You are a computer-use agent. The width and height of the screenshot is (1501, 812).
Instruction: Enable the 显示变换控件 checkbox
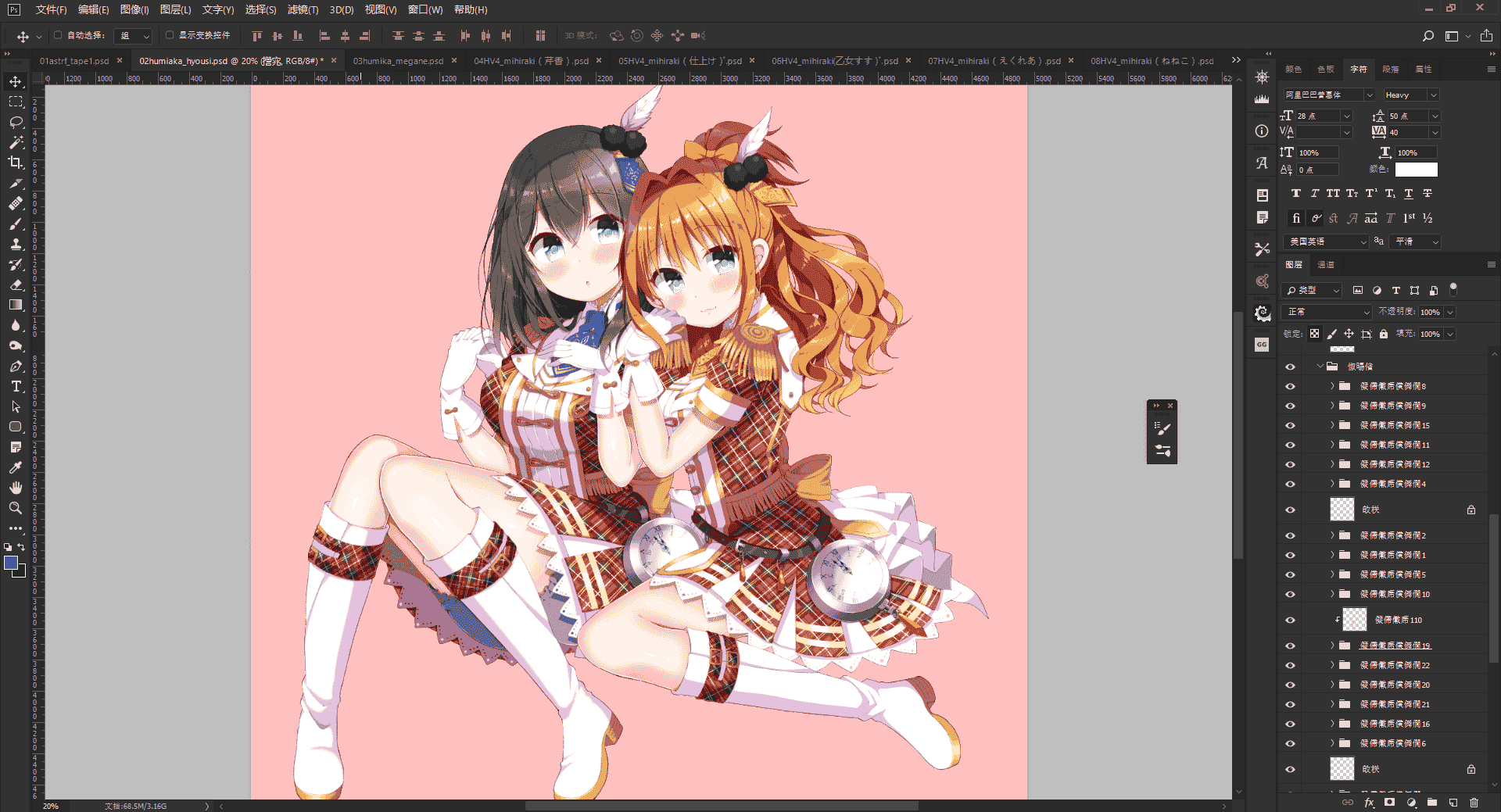pyautogui.click(x=170, y=35)
